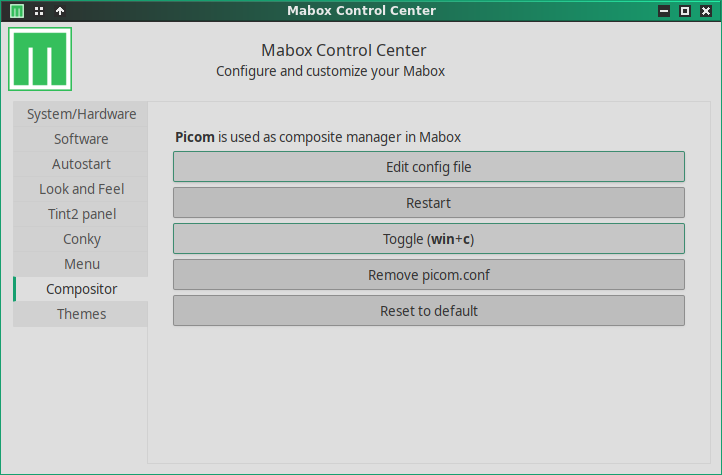Open the Themes tab

point(81,314)
